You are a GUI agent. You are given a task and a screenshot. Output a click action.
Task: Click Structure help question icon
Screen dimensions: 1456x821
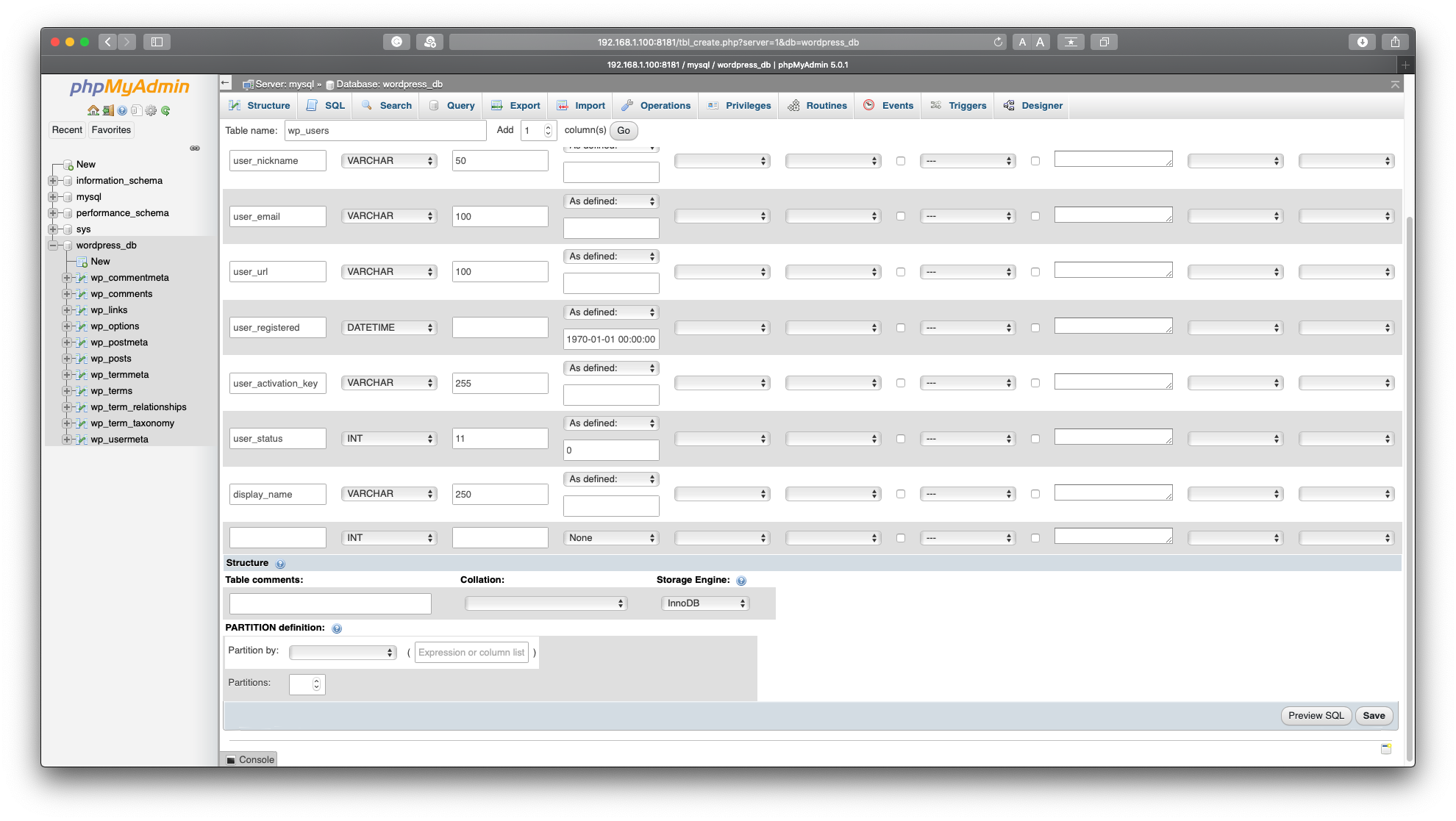(x=280, y=564)
